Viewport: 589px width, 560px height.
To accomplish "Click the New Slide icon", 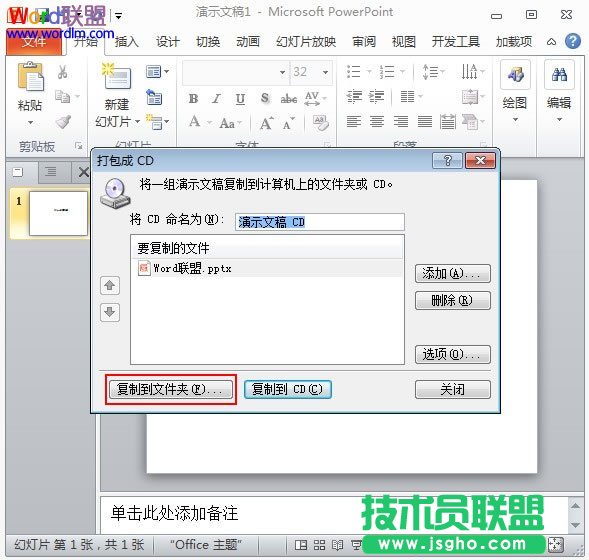I will click(x=116, y=76).
